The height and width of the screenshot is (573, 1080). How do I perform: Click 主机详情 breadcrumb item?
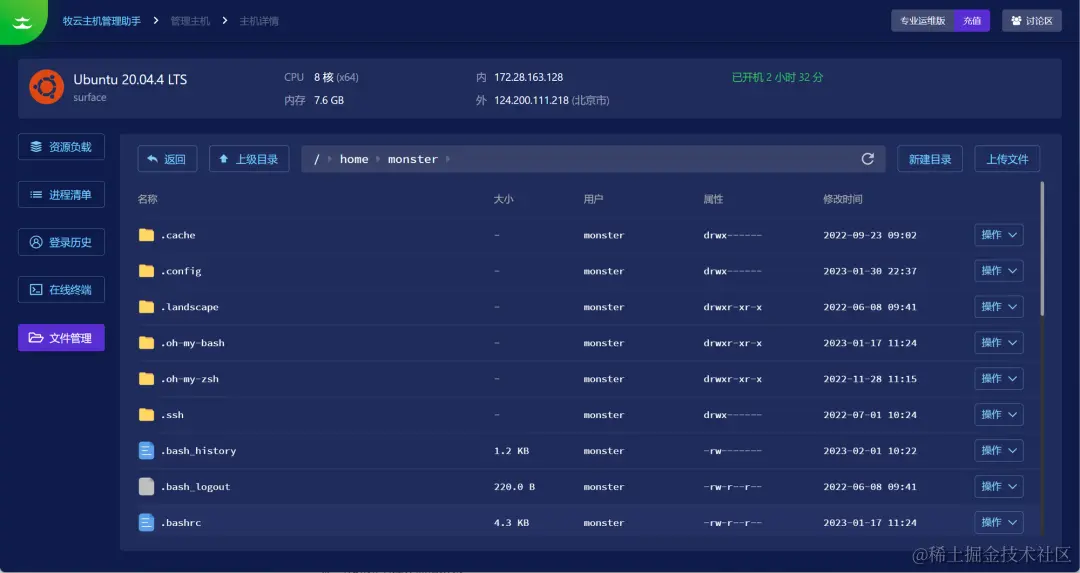(x=259, y=21)
